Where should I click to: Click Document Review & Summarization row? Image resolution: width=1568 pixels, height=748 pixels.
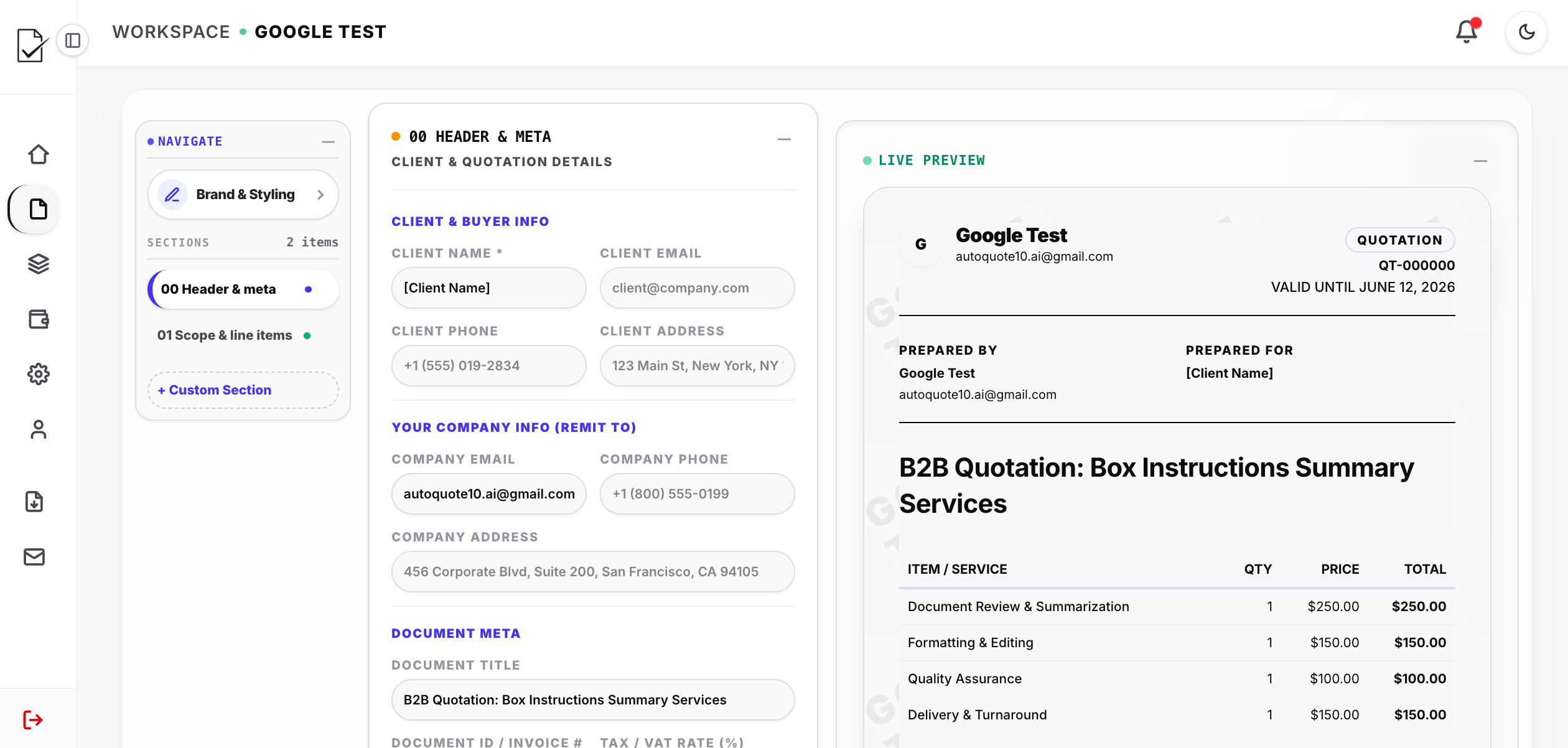tap(1177, 607)
